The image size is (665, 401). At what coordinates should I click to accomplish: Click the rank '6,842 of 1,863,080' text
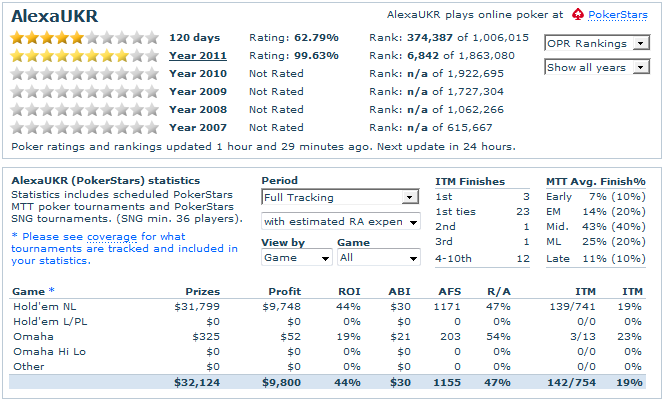click(461, 56)
